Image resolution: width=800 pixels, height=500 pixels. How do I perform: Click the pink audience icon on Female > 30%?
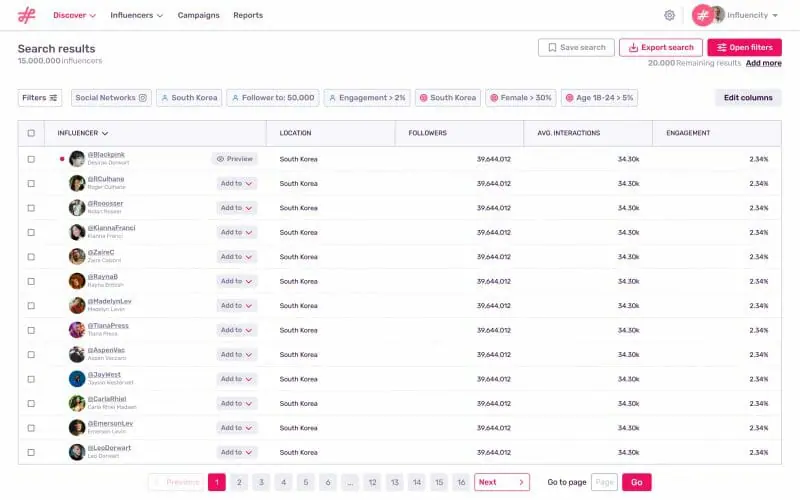(494, 98)
